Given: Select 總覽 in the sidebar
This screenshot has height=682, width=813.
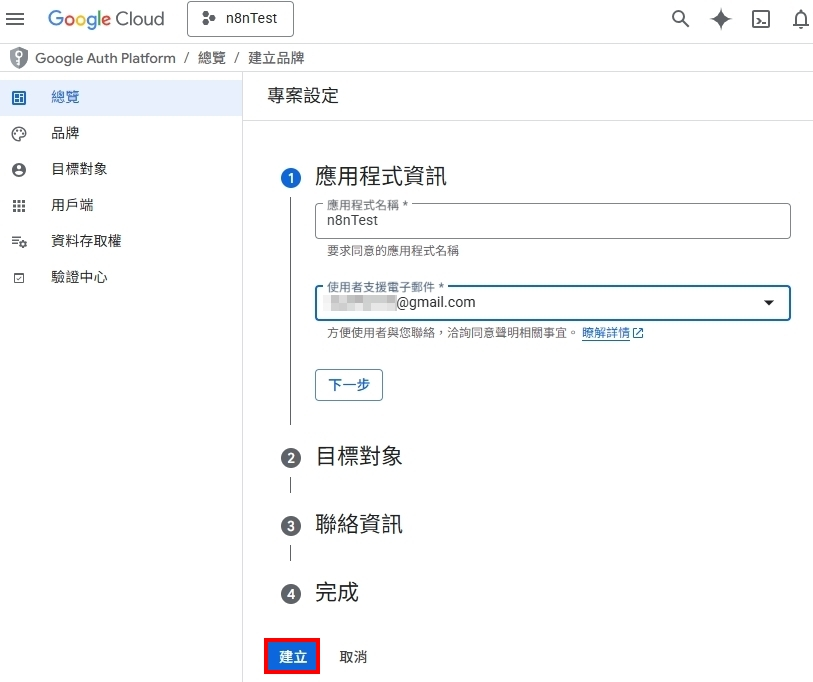Looking at the screenshot, I should pyautogui.click(x=121, y=98).
